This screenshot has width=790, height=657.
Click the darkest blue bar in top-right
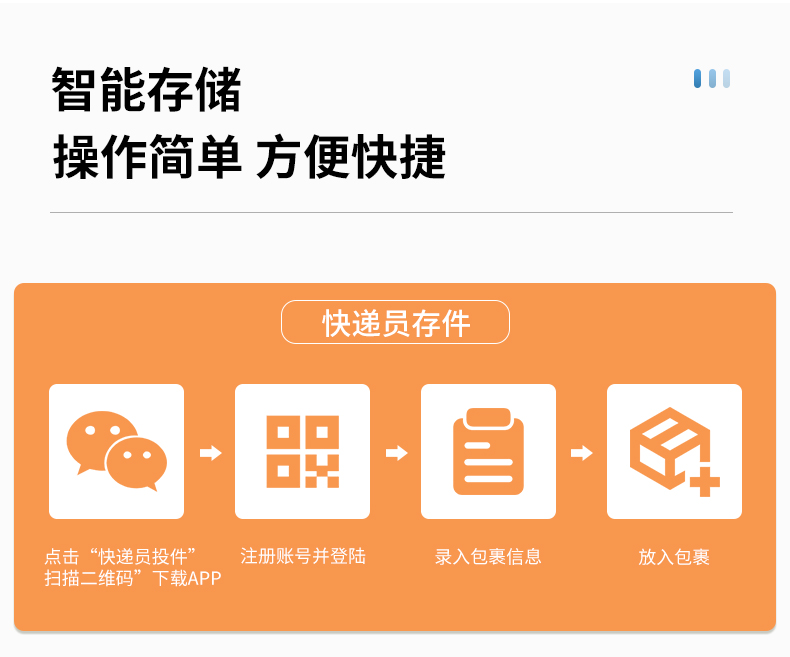[x=697, y=79]
